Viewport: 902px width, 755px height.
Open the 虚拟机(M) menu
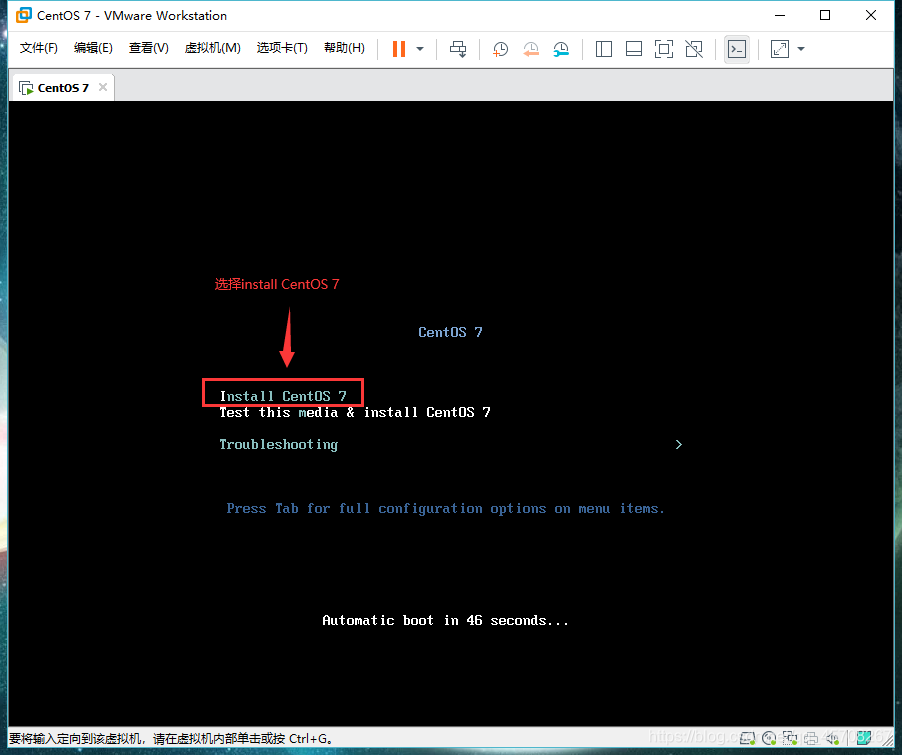pyautogui.click(x=212, y=48)
